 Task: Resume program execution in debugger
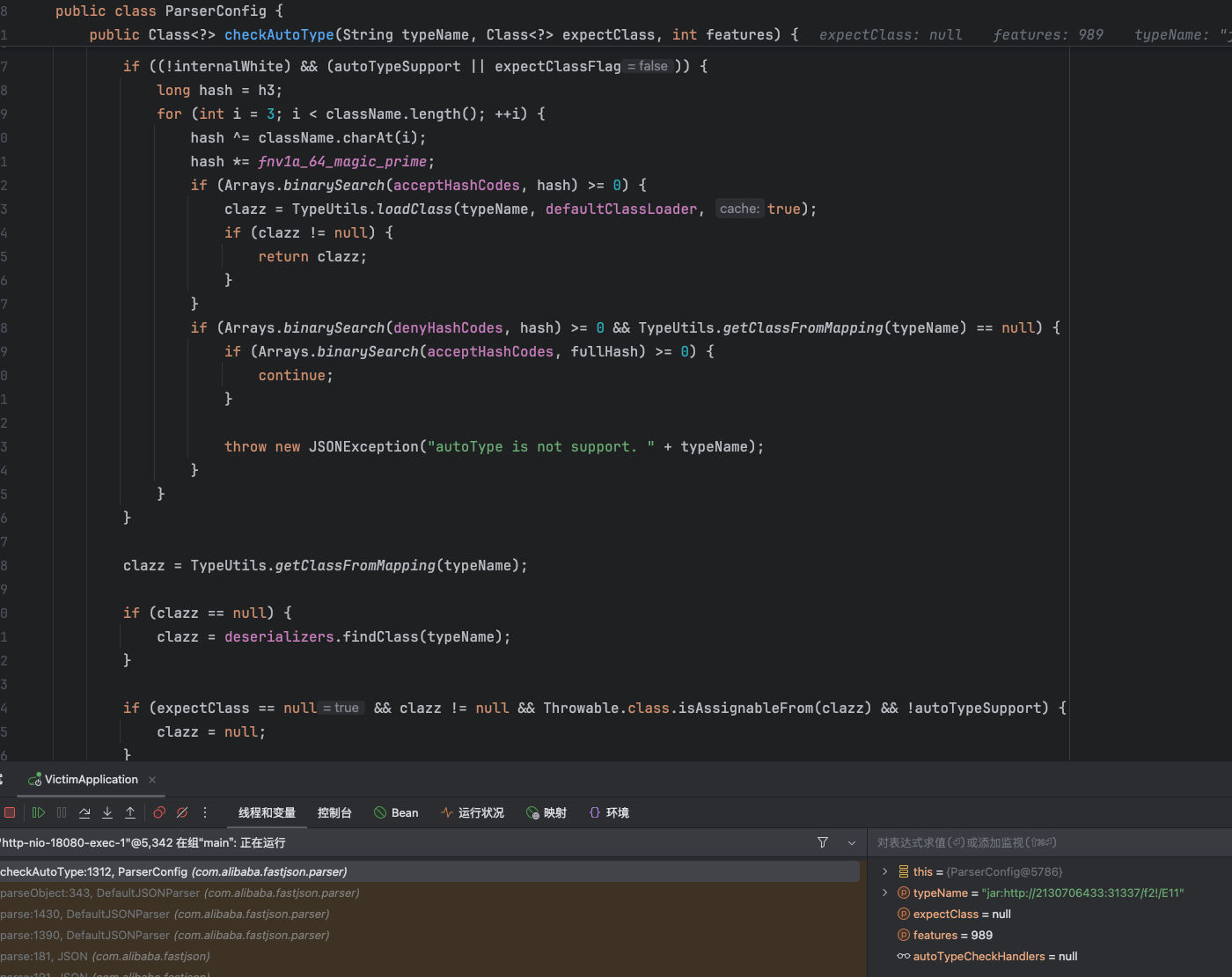(38, 812)
